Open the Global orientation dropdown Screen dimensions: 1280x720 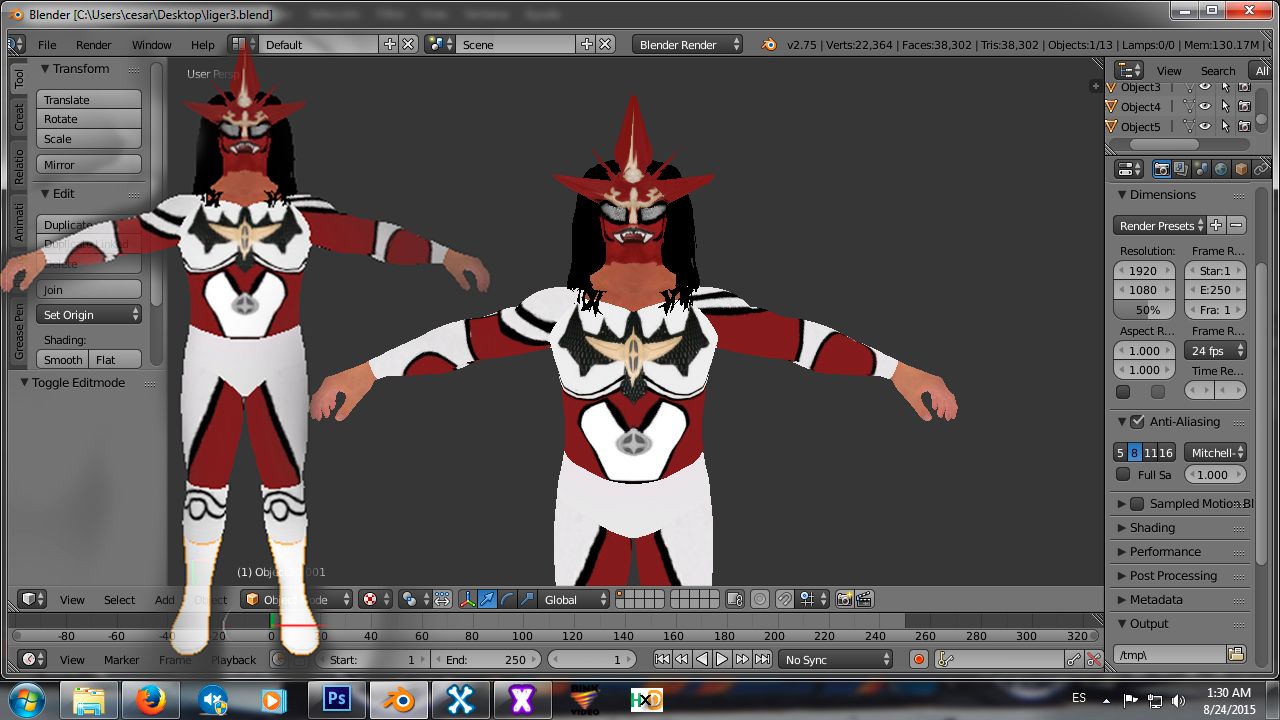coord(574,599)
